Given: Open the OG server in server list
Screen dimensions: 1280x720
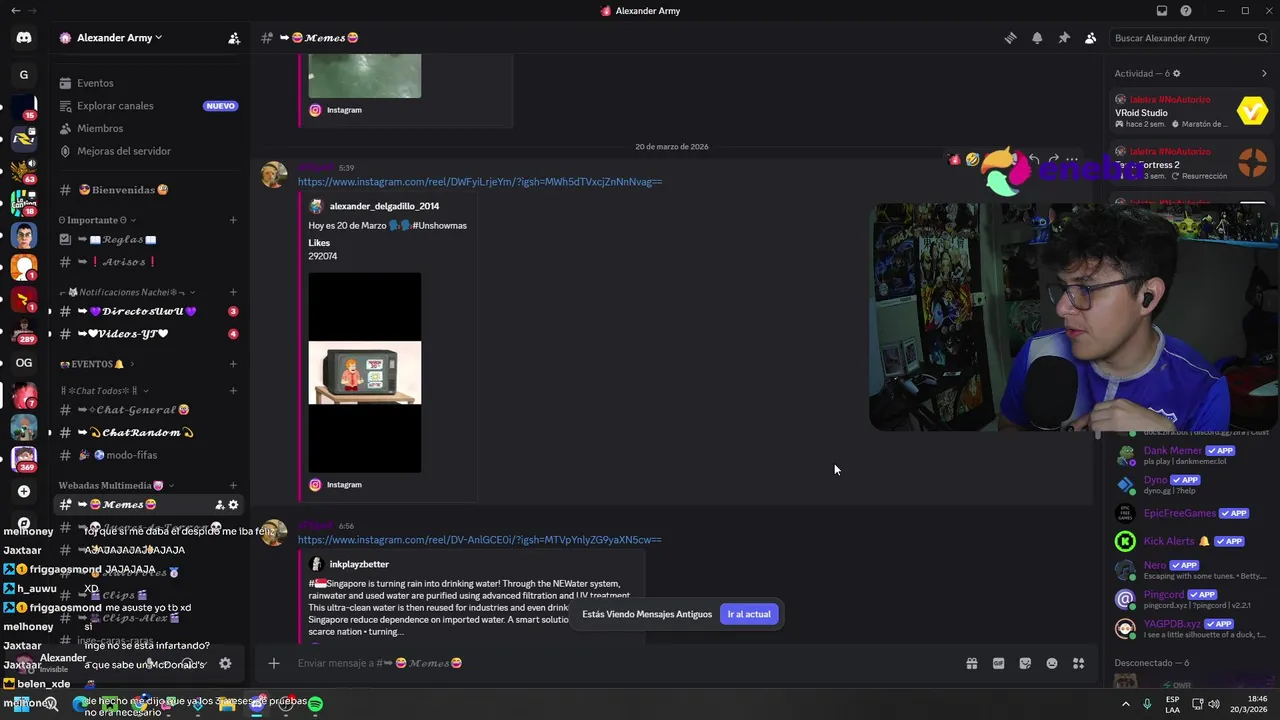Looking at the screenshot, I should tap(24, 363).
